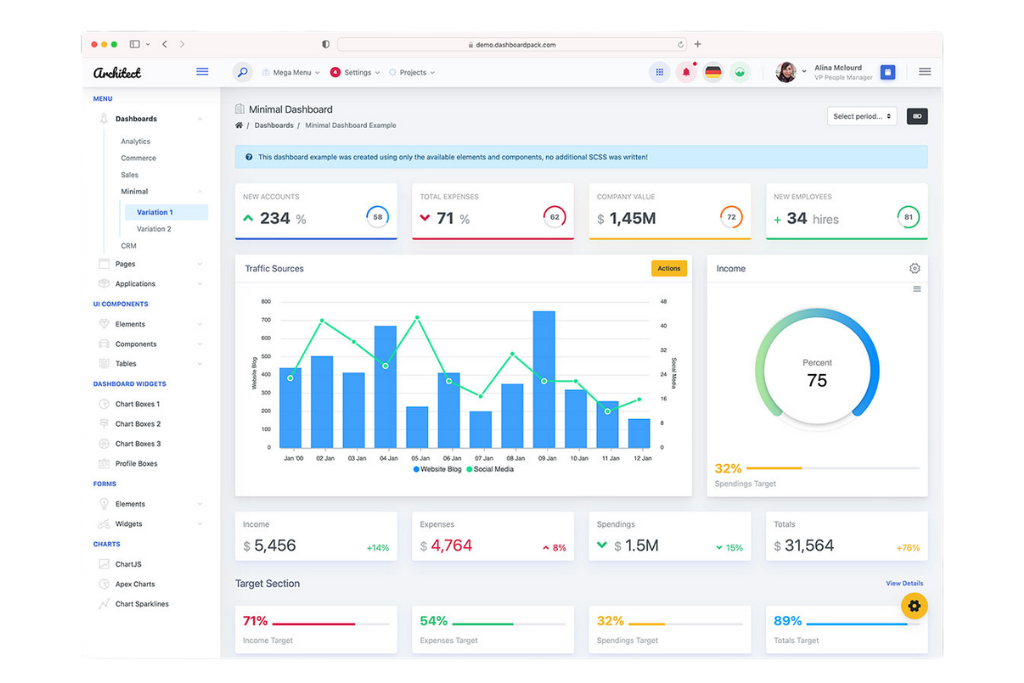Click the German flag language icon
The height and width of the screenshot is (683, 1024).
pos(713,72)
